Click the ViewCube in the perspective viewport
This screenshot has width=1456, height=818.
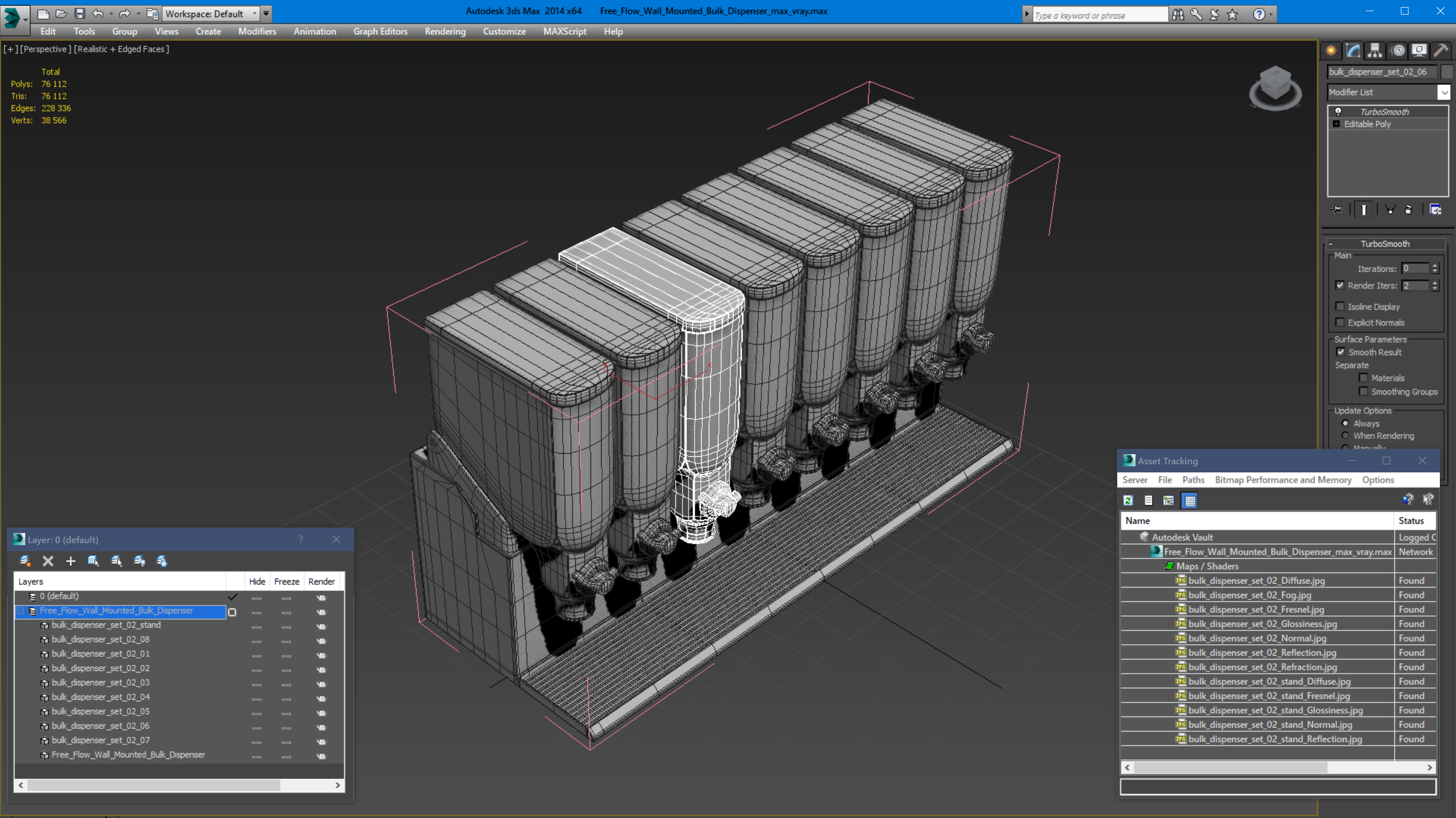[1275, 87]
